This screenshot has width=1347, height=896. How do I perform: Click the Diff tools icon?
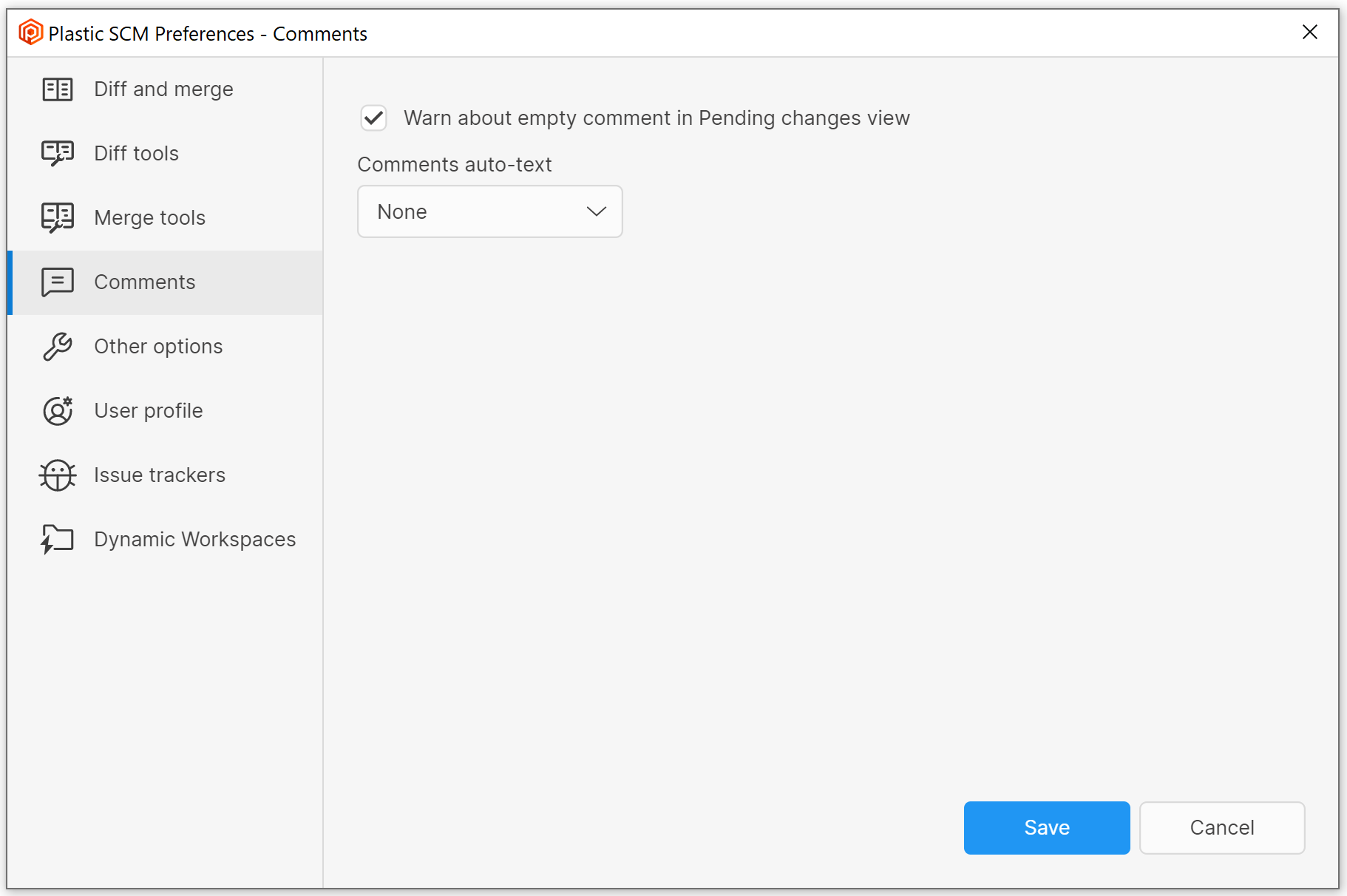57,153
